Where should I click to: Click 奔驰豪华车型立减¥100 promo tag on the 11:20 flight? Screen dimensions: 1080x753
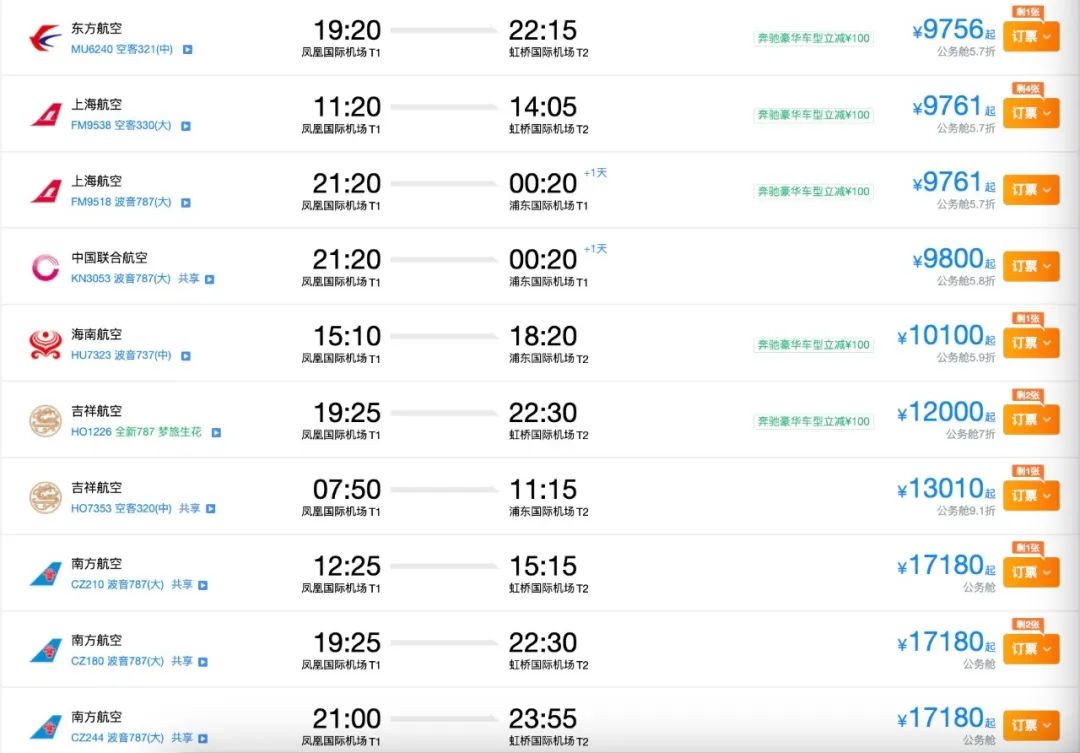coord(813,115)
